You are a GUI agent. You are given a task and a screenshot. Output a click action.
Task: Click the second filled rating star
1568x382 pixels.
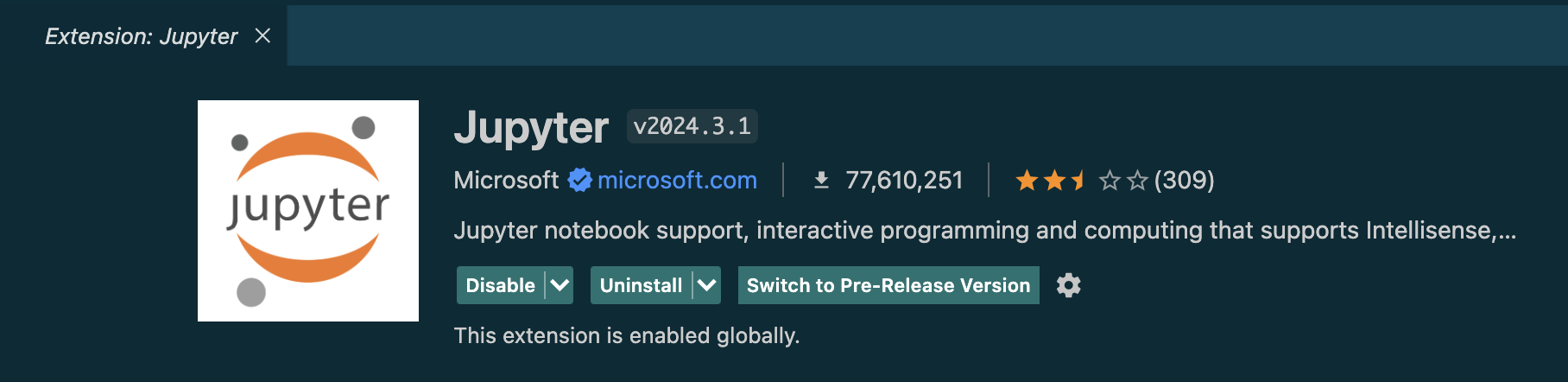pos(1054,180)
